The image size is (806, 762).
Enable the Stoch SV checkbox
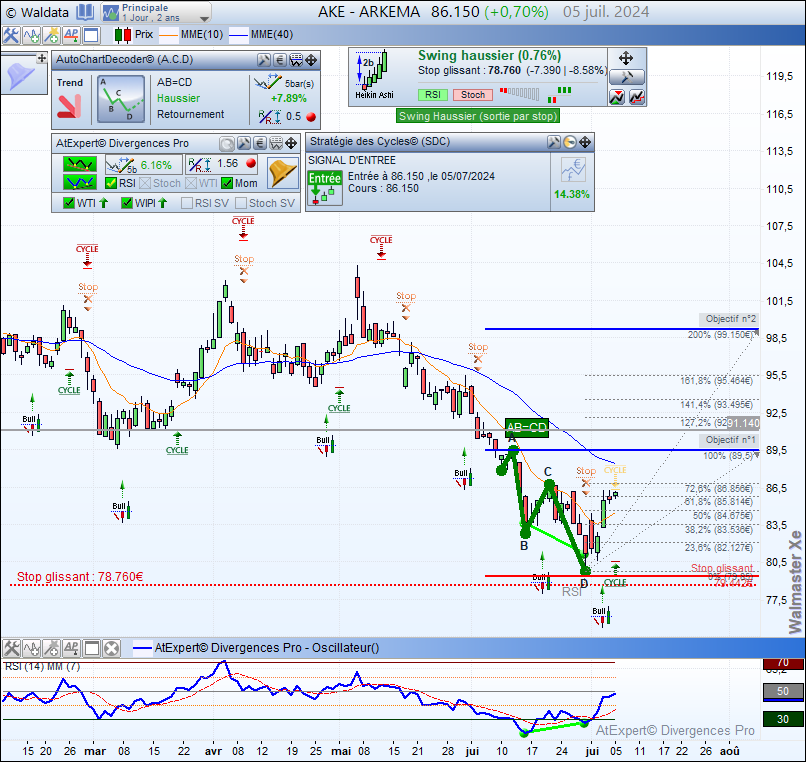coord(241,203)
